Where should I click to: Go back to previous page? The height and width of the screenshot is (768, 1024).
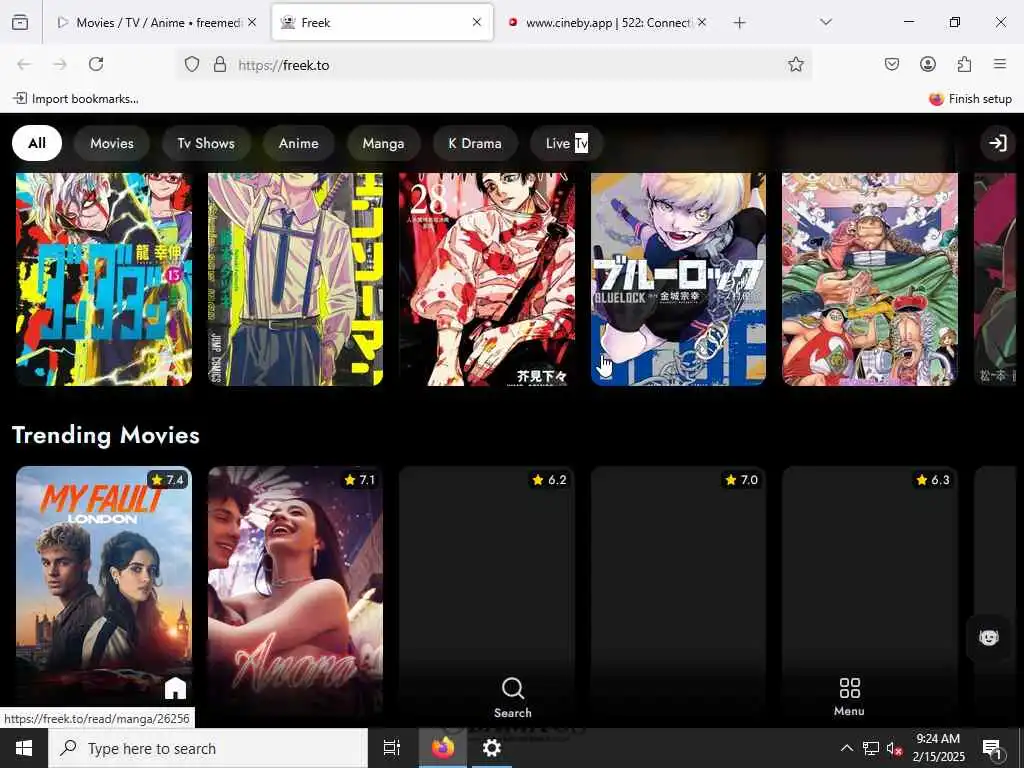(24, 64)
